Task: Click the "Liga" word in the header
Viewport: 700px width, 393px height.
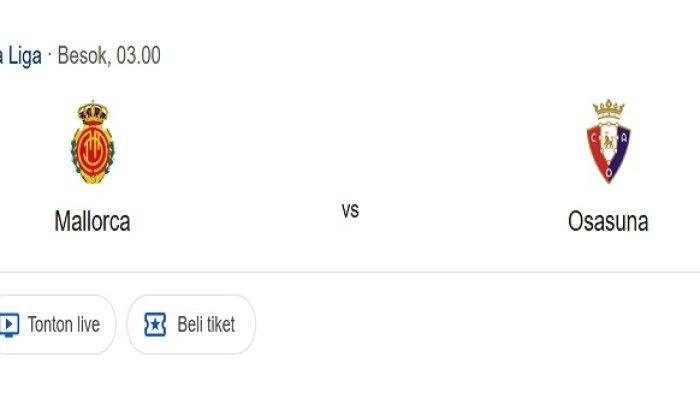Action: [x=25, y=56]
